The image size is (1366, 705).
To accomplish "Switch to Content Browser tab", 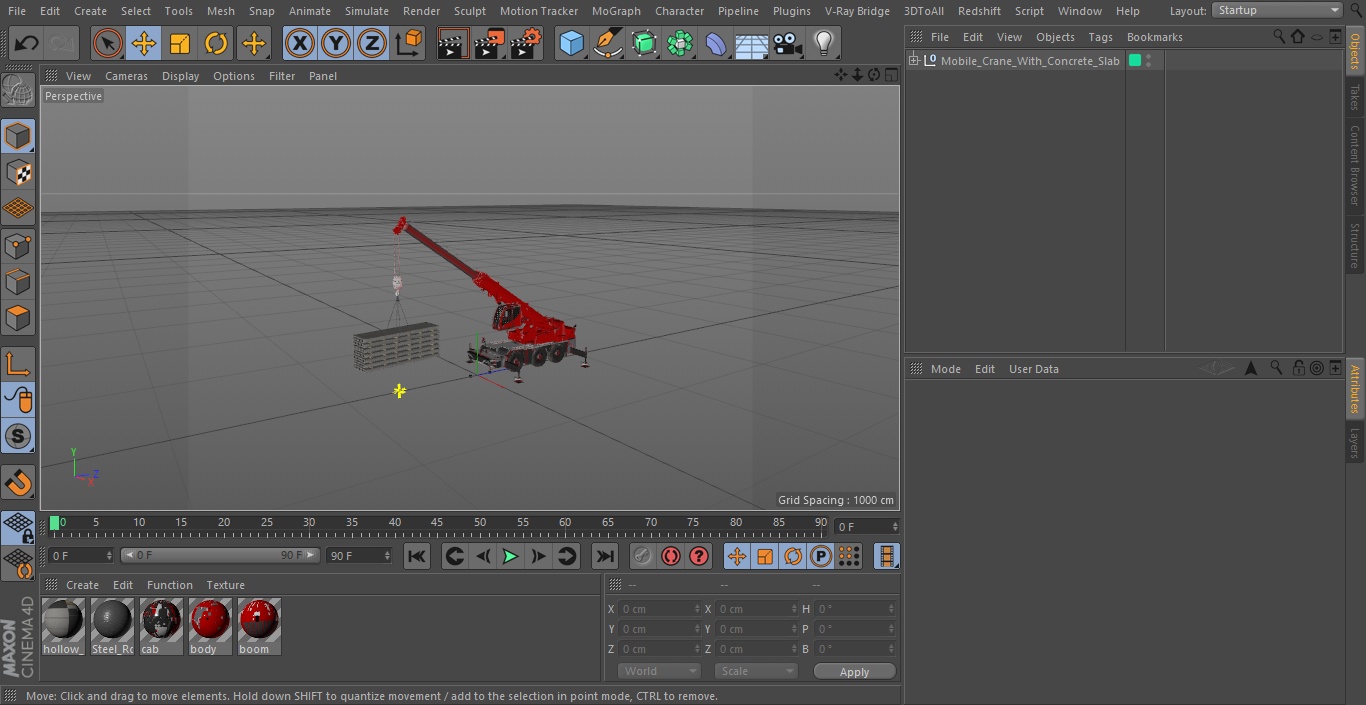I will pyautogui.click(x=1355, y=165).
